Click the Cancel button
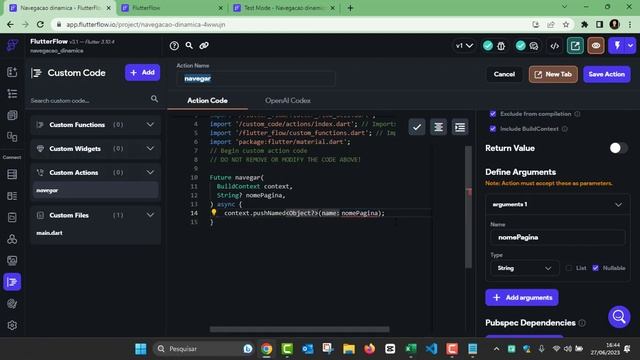 pyautogui.click(x=504, y=74)
